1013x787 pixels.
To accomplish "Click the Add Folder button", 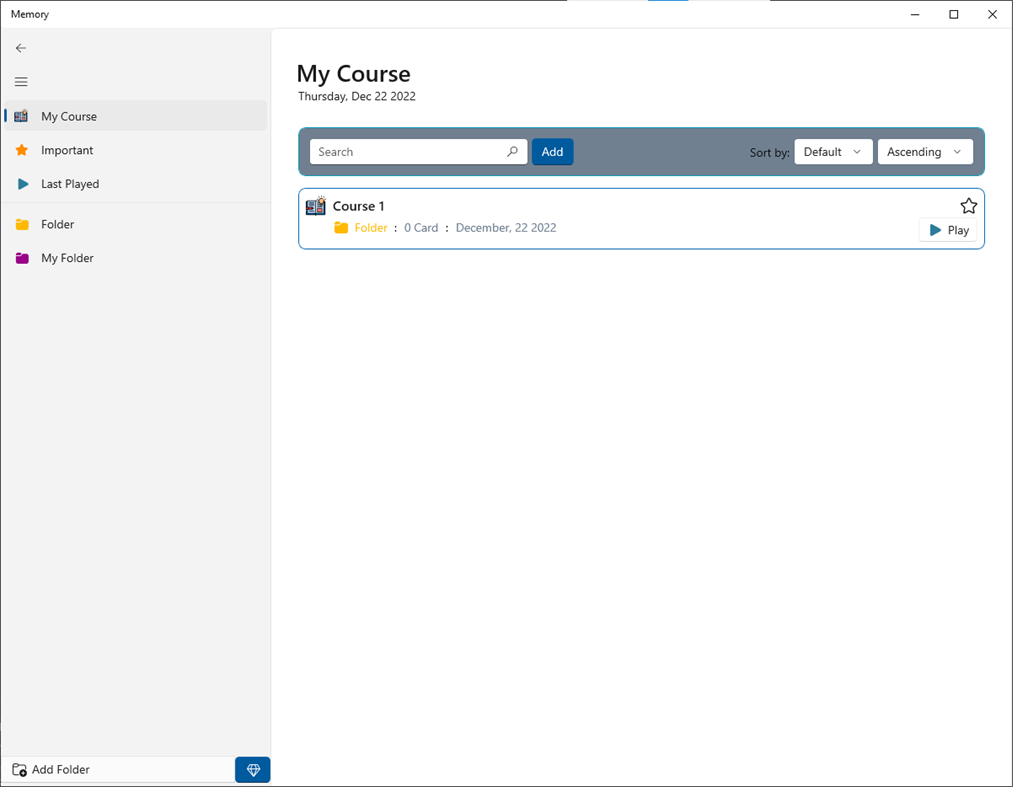I will pos(118,770).
